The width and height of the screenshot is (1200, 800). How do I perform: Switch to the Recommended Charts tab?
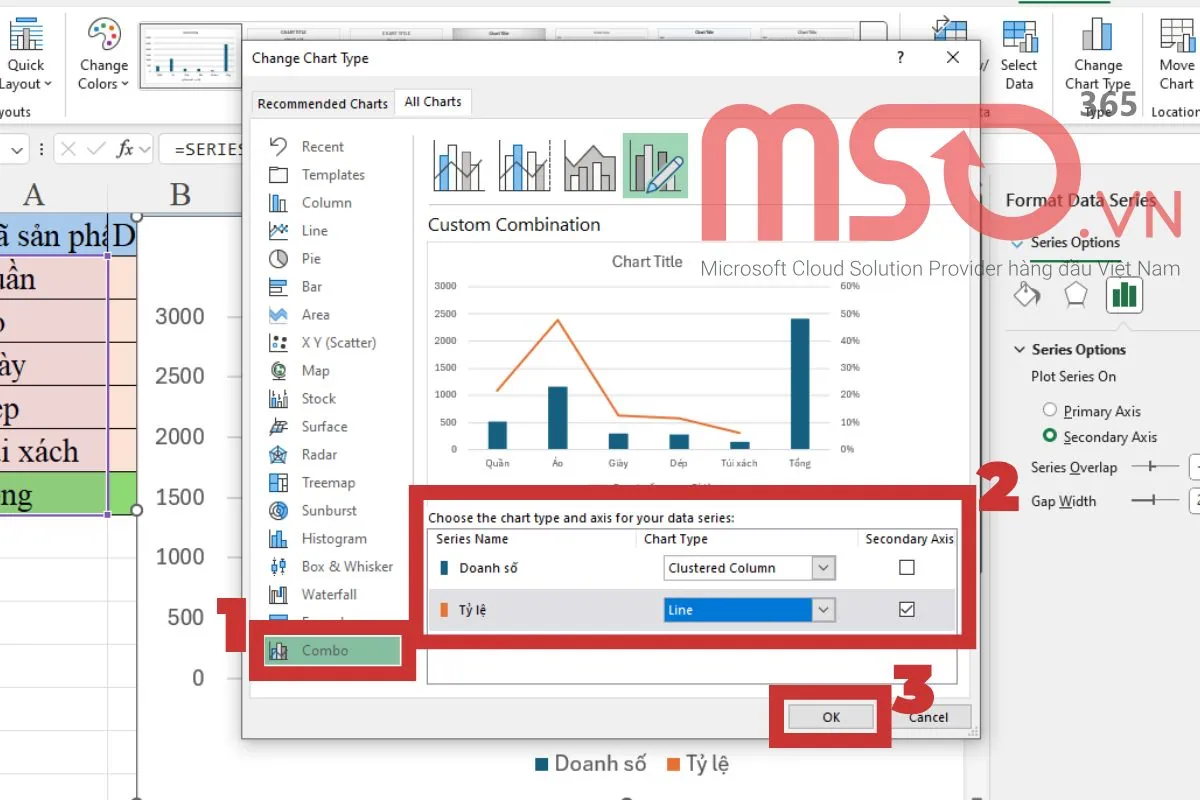point(322,102)
